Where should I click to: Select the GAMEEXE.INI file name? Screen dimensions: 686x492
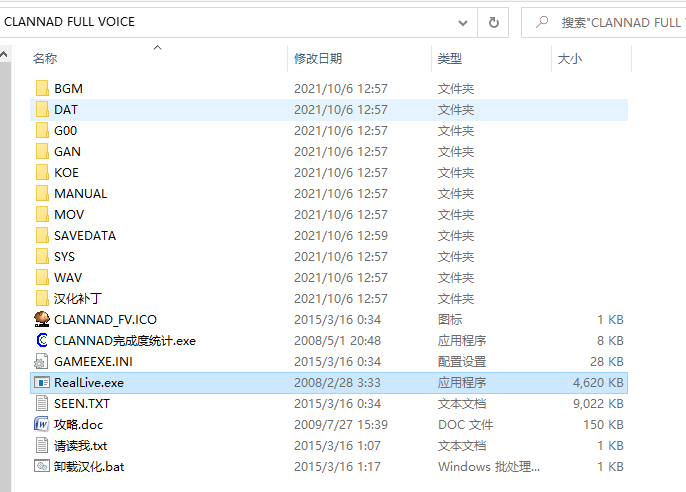point(93,361)
